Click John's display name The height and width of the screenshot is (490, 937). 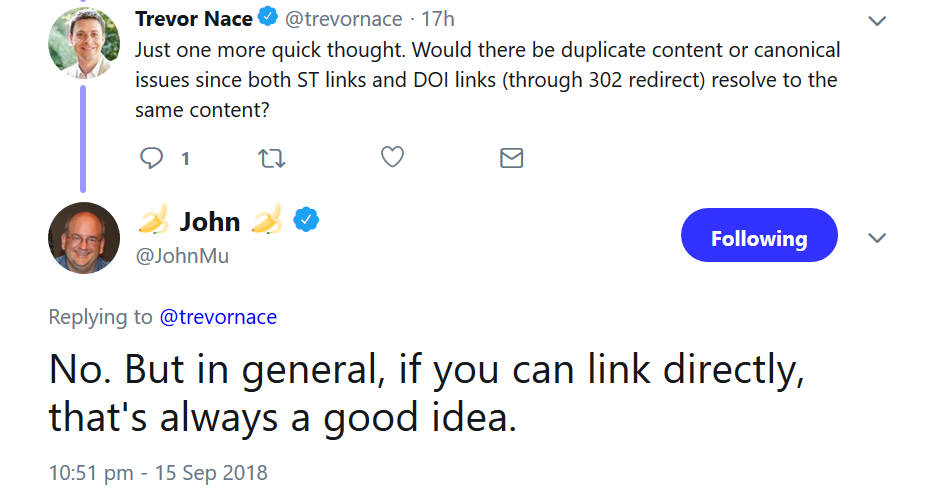[x=210, y=221]
